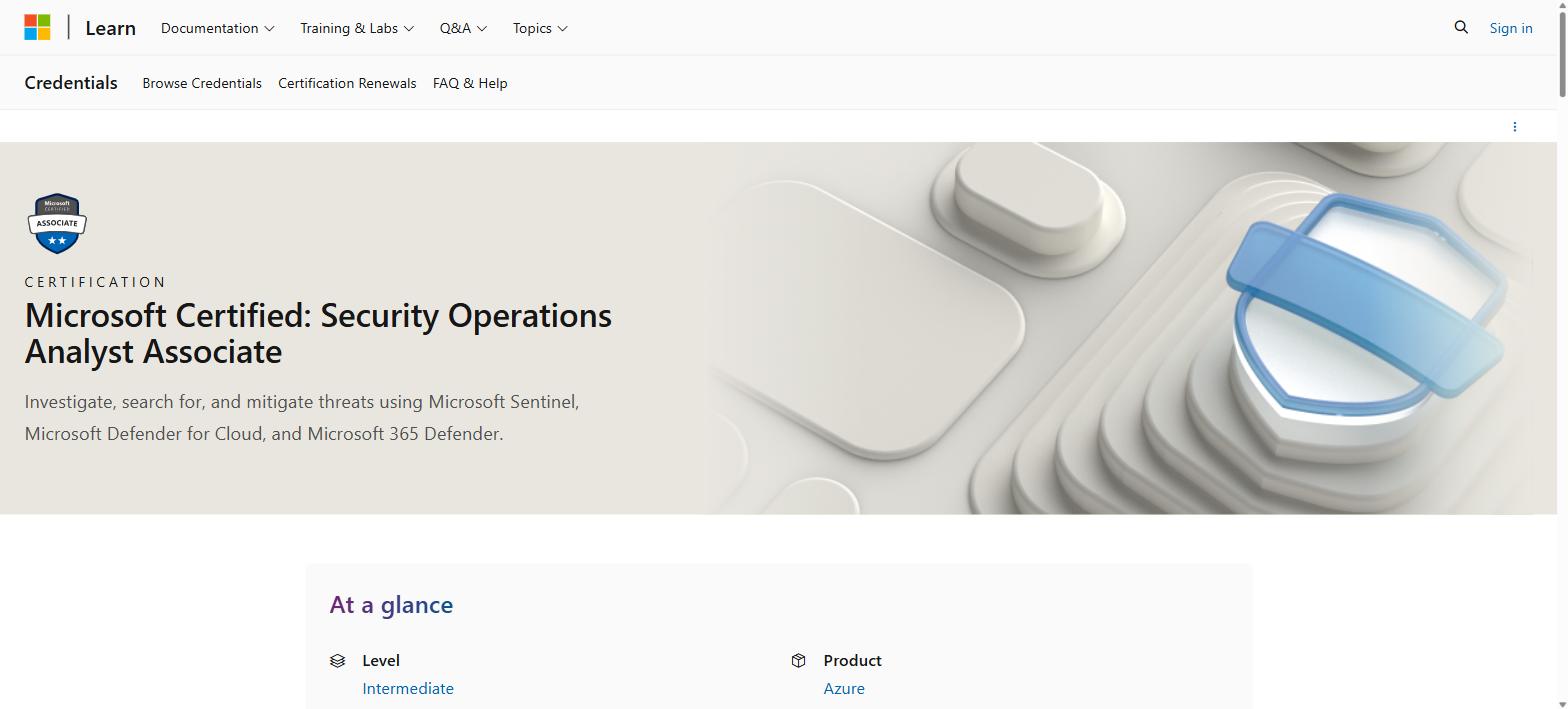1568x709 pixels.
Task: Click the Azure product link
Action: (x=844, y=688)
